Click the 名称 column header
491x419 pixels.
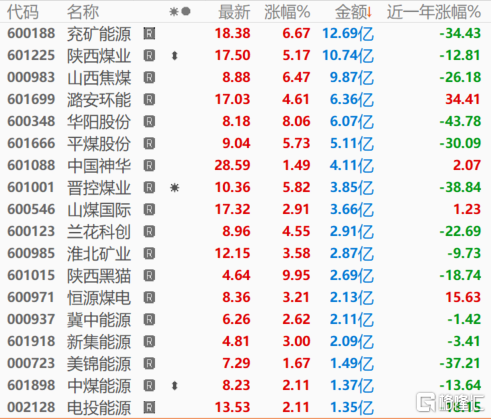(83, 12)
